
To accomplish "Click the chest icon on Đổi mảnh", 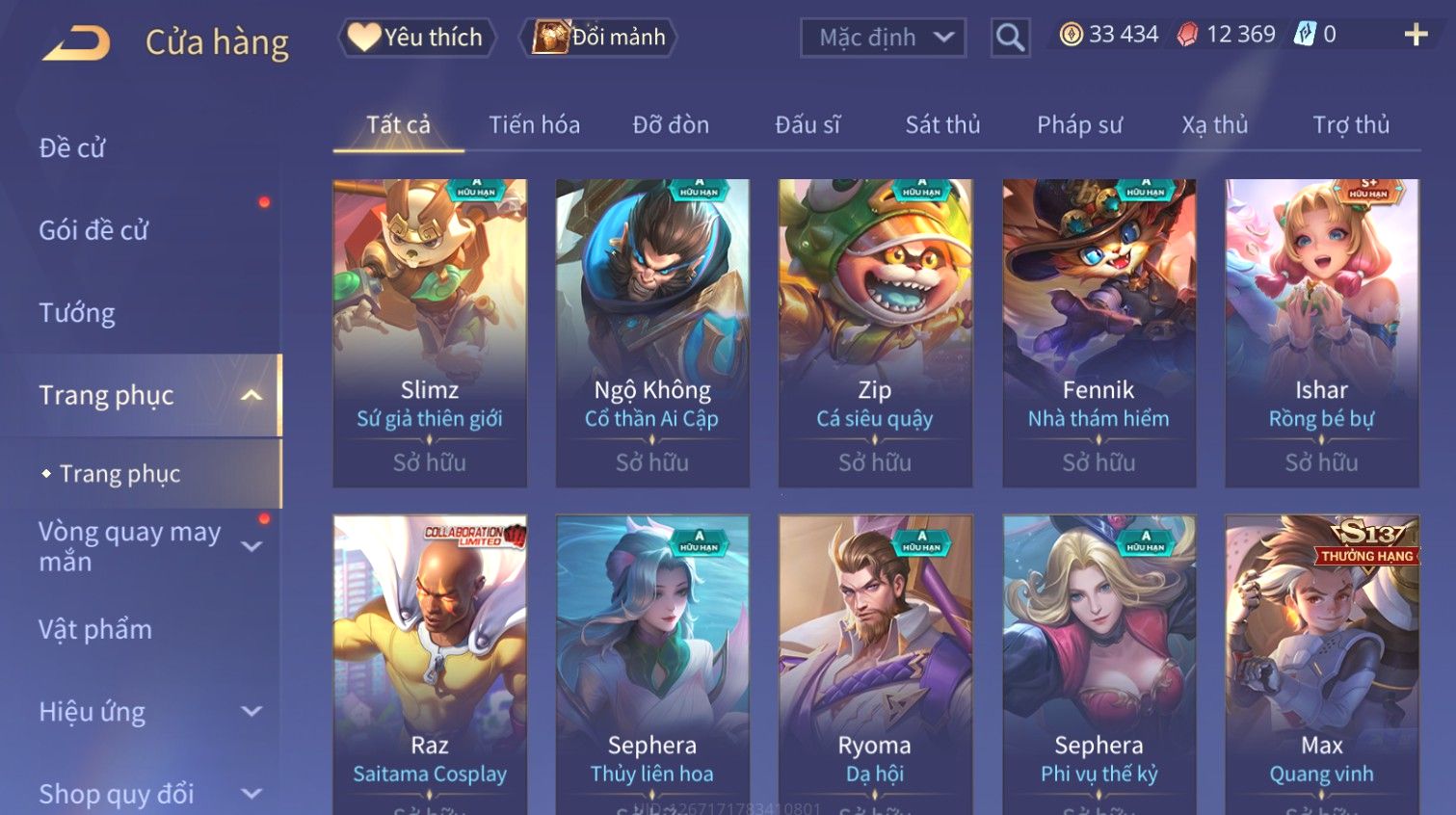I will coord(550,37).
